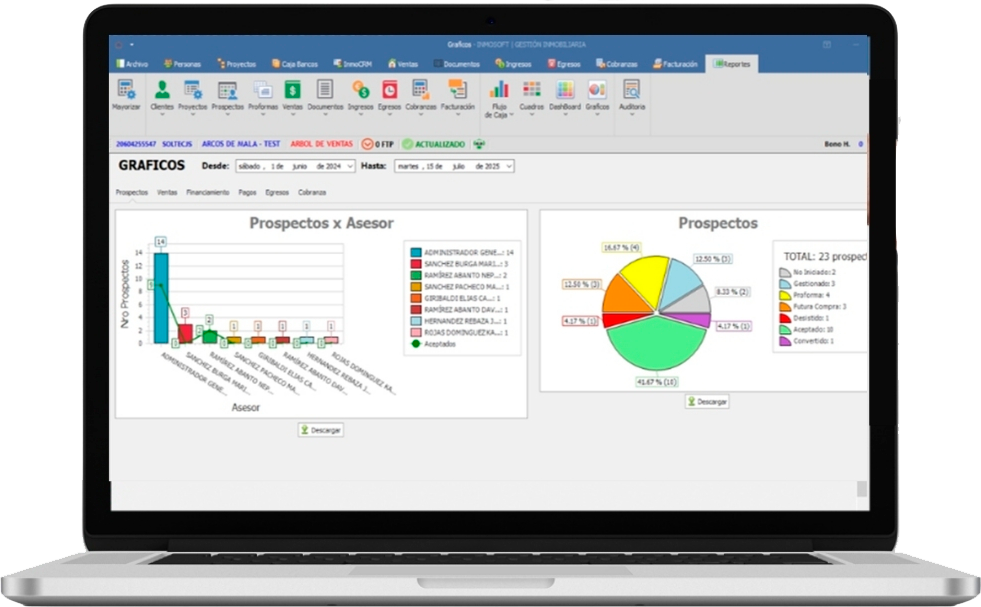
Task: Click the Mayorizar ribbon icon
Action: point(126,90)
